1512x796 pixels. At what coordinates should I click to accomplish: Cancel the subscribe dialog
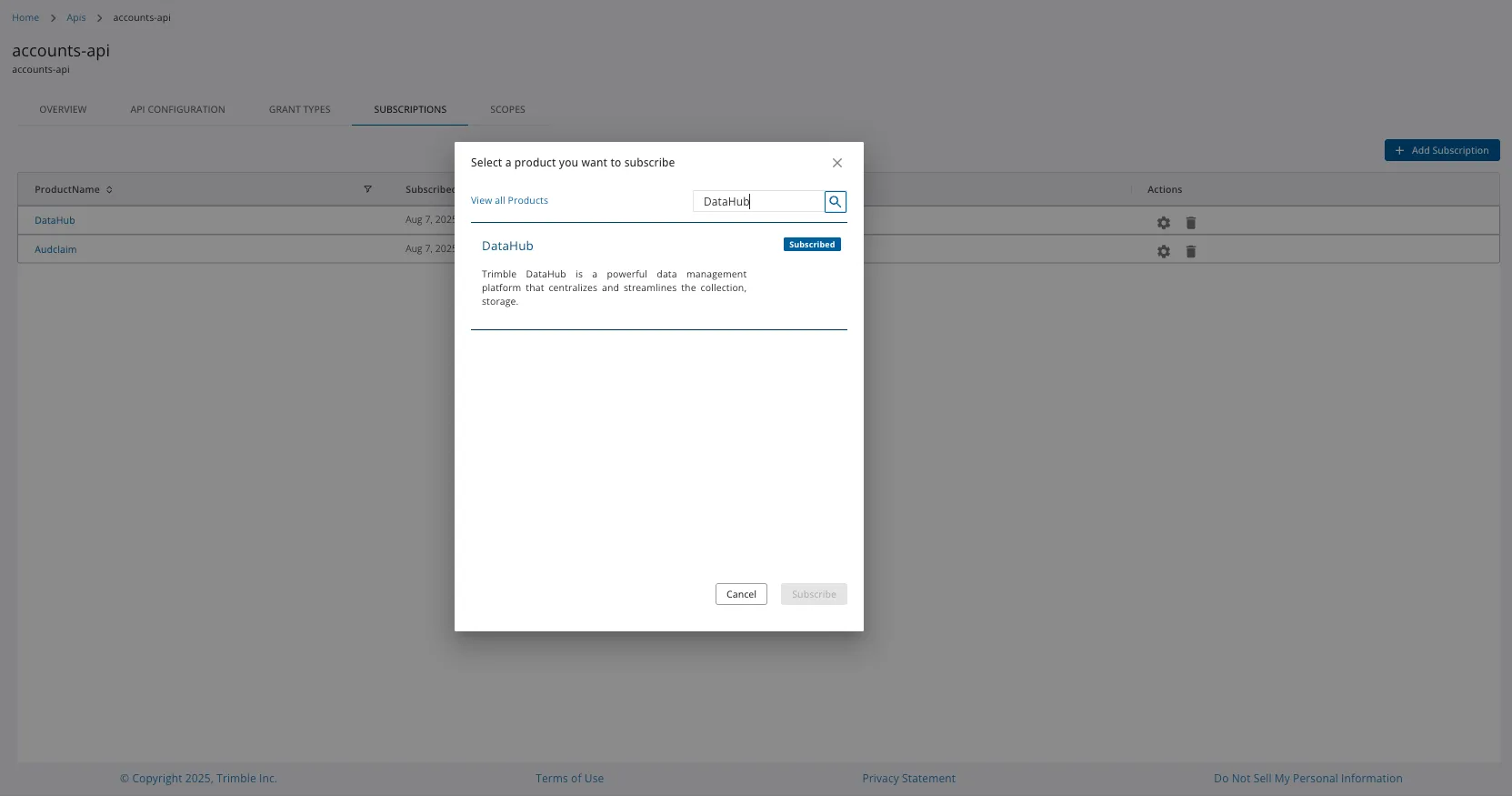(741, 594)
